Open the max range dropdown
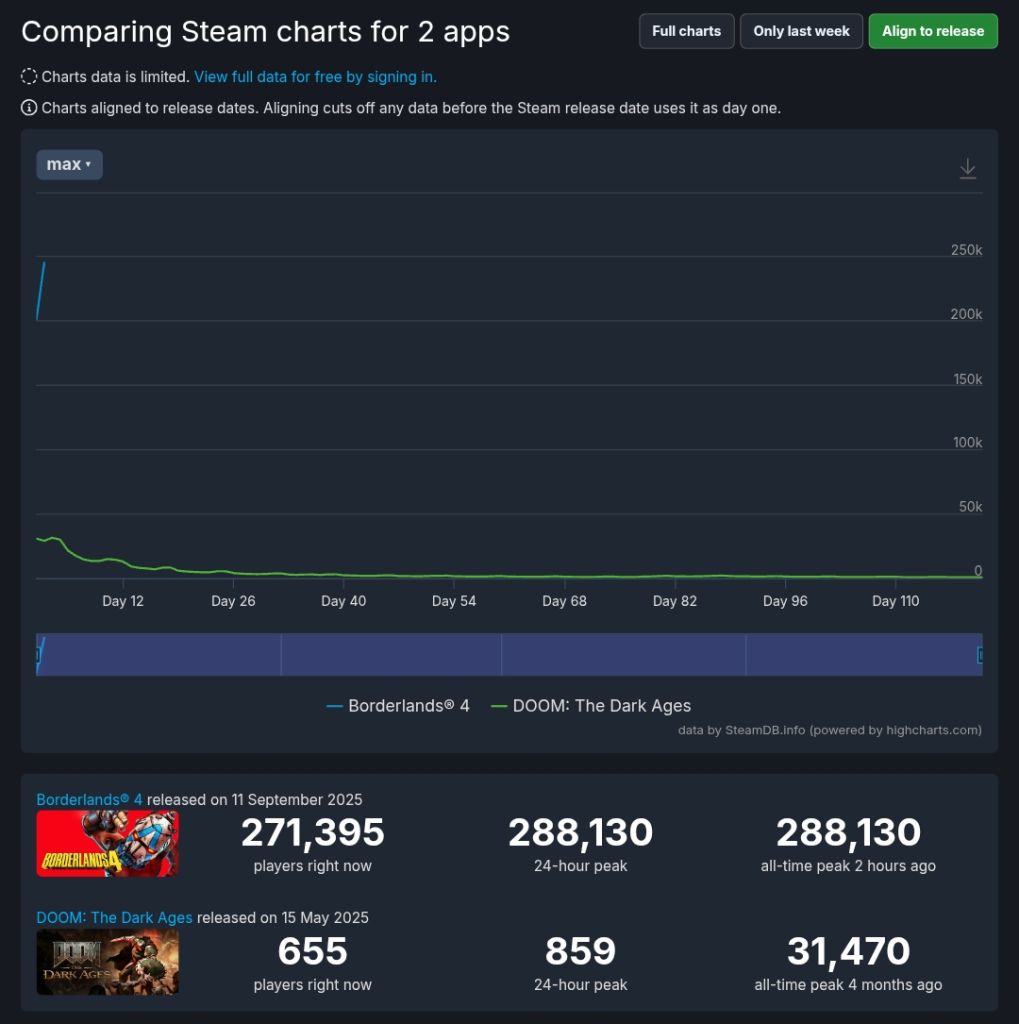 (69, 165)
